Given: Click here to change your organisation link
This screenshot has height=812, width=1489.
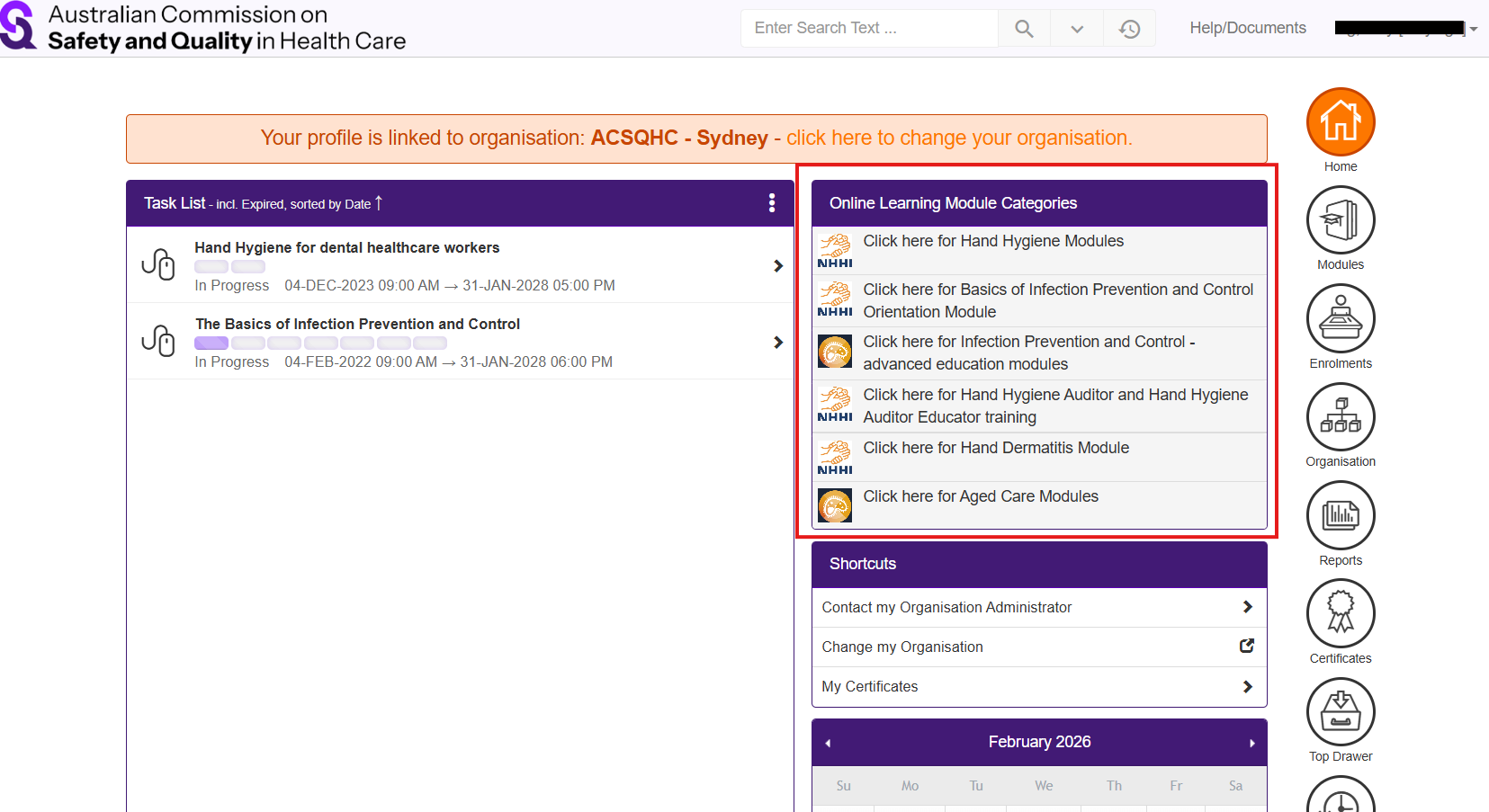Looking at the screenshot, I should pos(959,138).
